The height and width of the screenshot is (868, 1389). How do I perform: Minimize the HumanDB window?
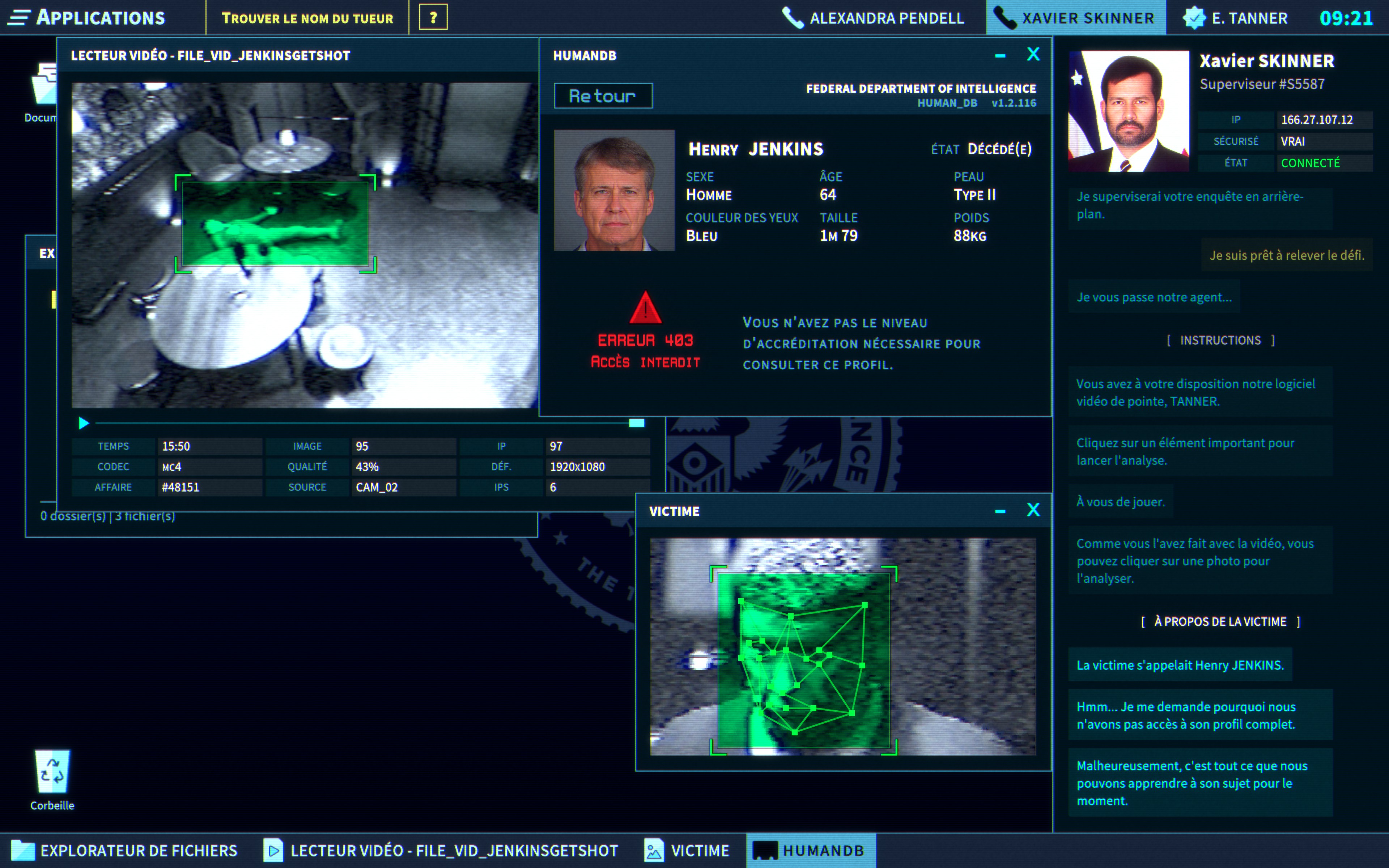[1000, 56]
